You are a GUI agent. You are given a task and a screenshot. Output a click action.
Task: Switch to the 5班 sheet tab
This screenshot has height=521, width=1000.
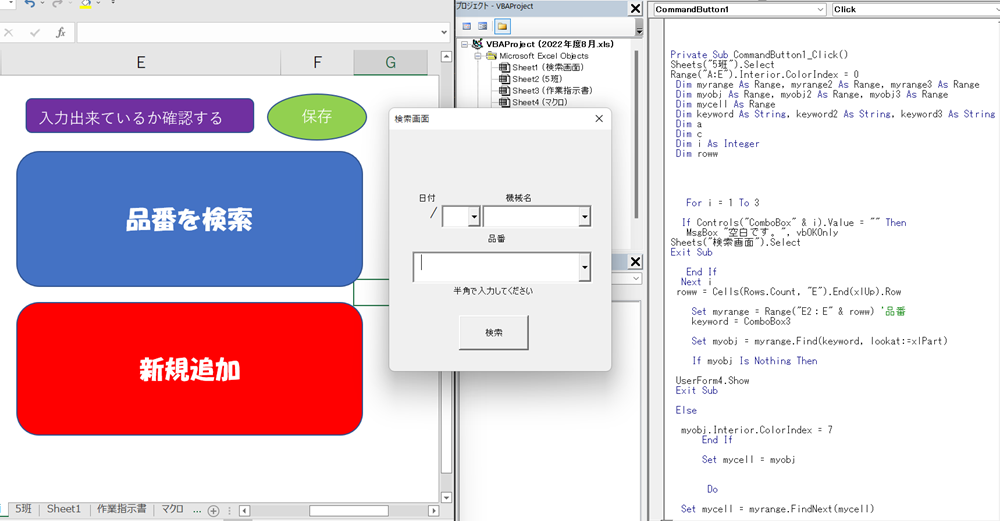[23, 509]
